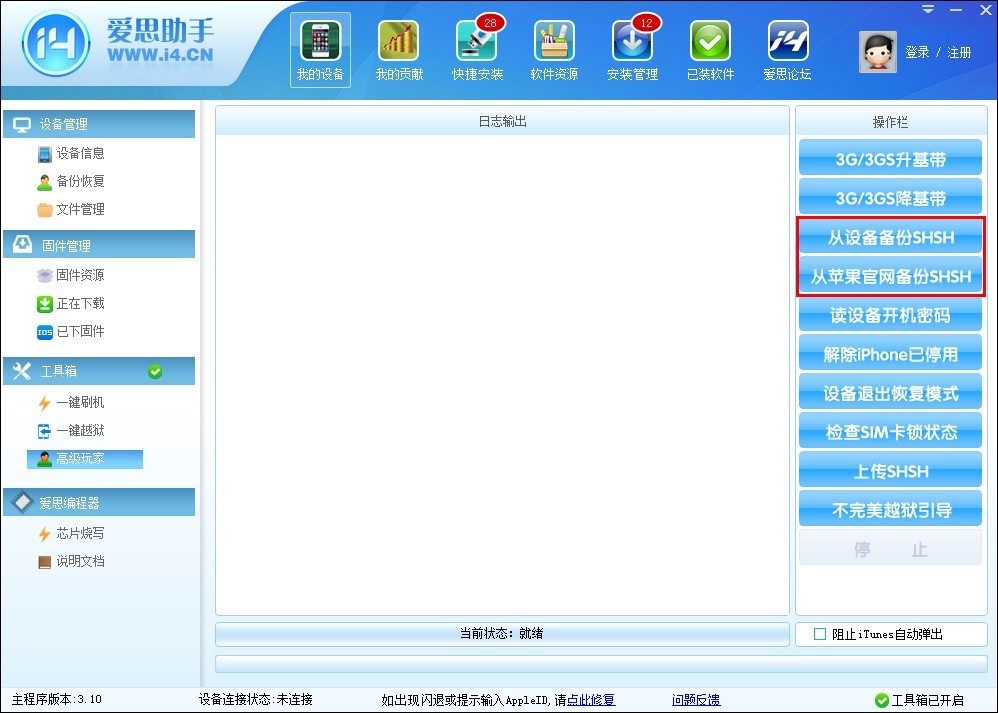The height and width of the screenshot is (713, 998).
Task: Click the 操作栏 panel header
Action: tap(890, 122)
